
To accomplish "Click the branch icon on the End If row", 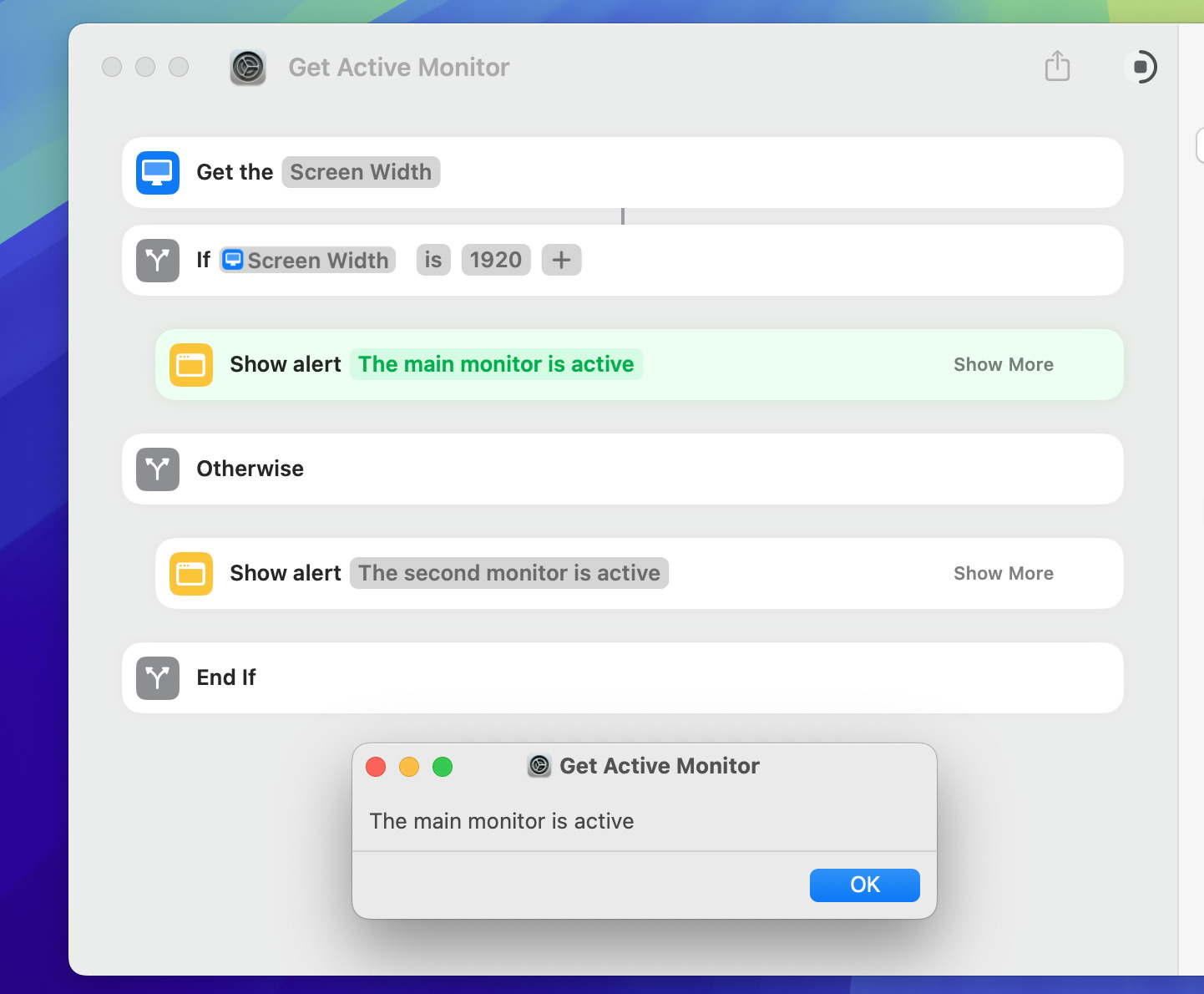I will click(x=158, y=677).
